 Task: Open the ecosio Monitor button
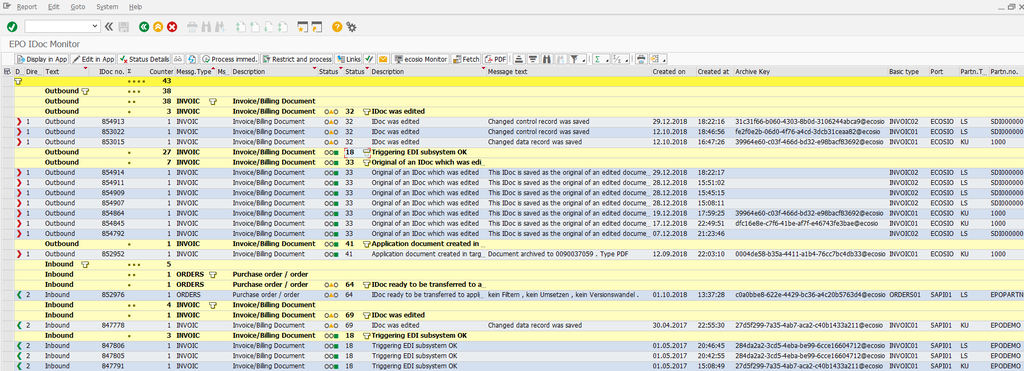421,59
